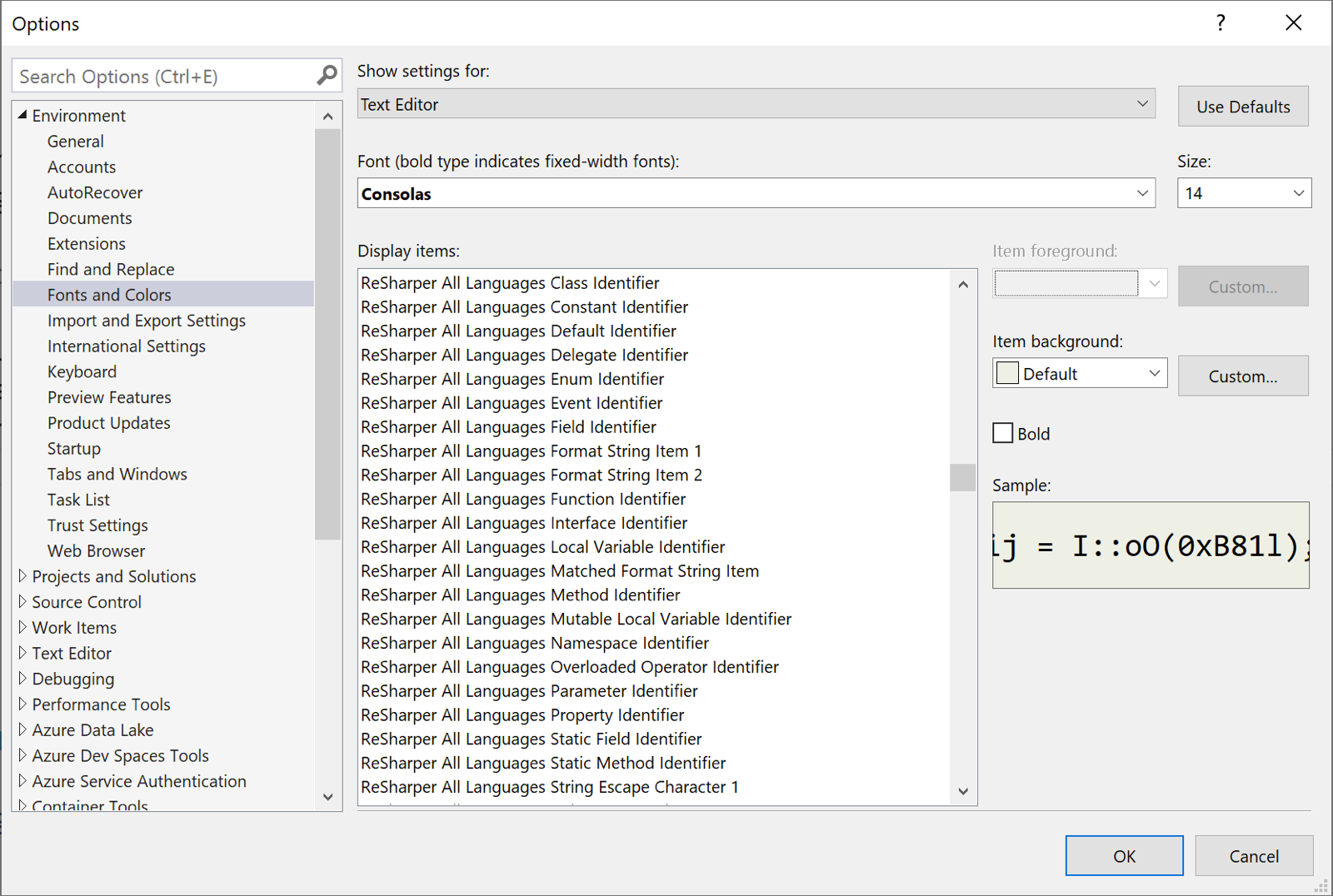The height and width of the screenshot is (896, 1333).
Task: Select Product Updates tree item
Action: point(109,423)
